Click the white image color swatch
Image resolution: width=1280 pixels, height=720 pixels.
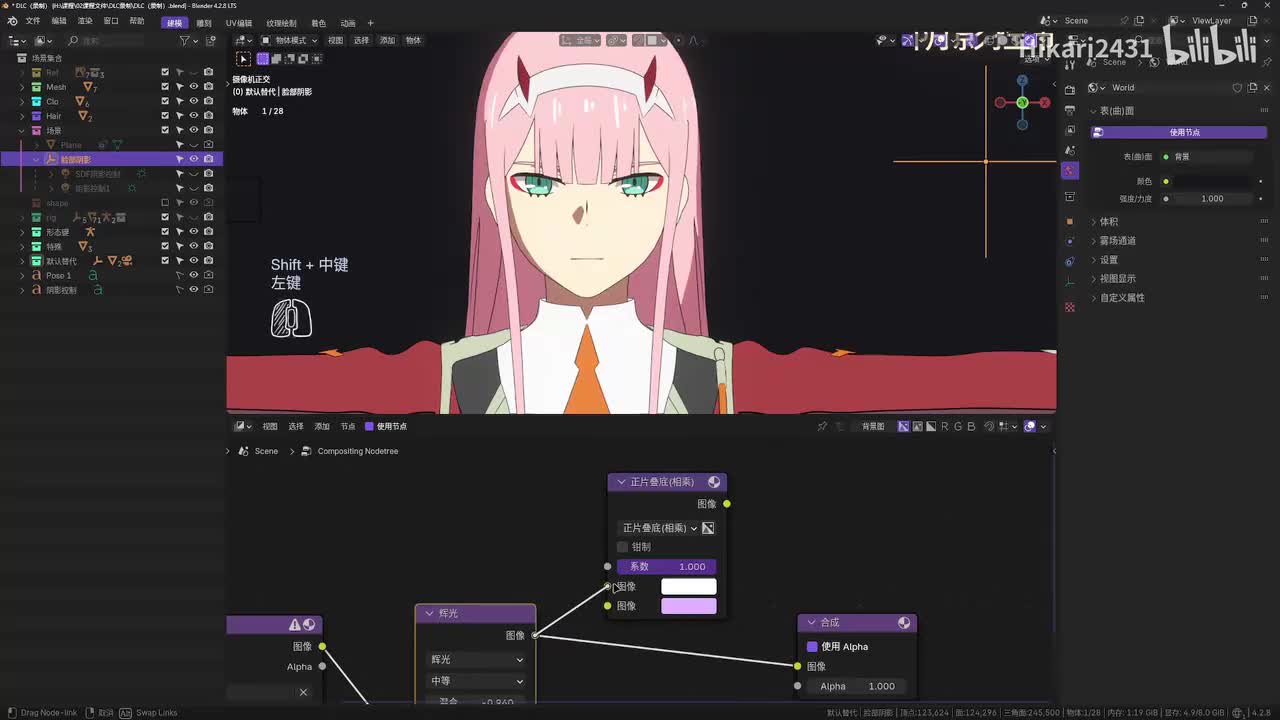click(689, 587)
